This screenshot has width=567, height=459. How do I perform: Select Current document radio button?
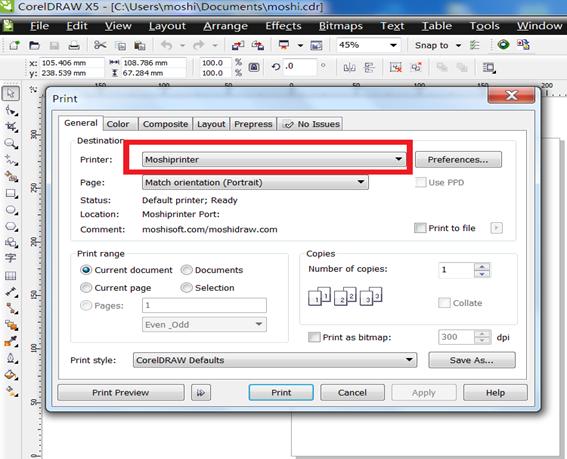click(86, 270)
